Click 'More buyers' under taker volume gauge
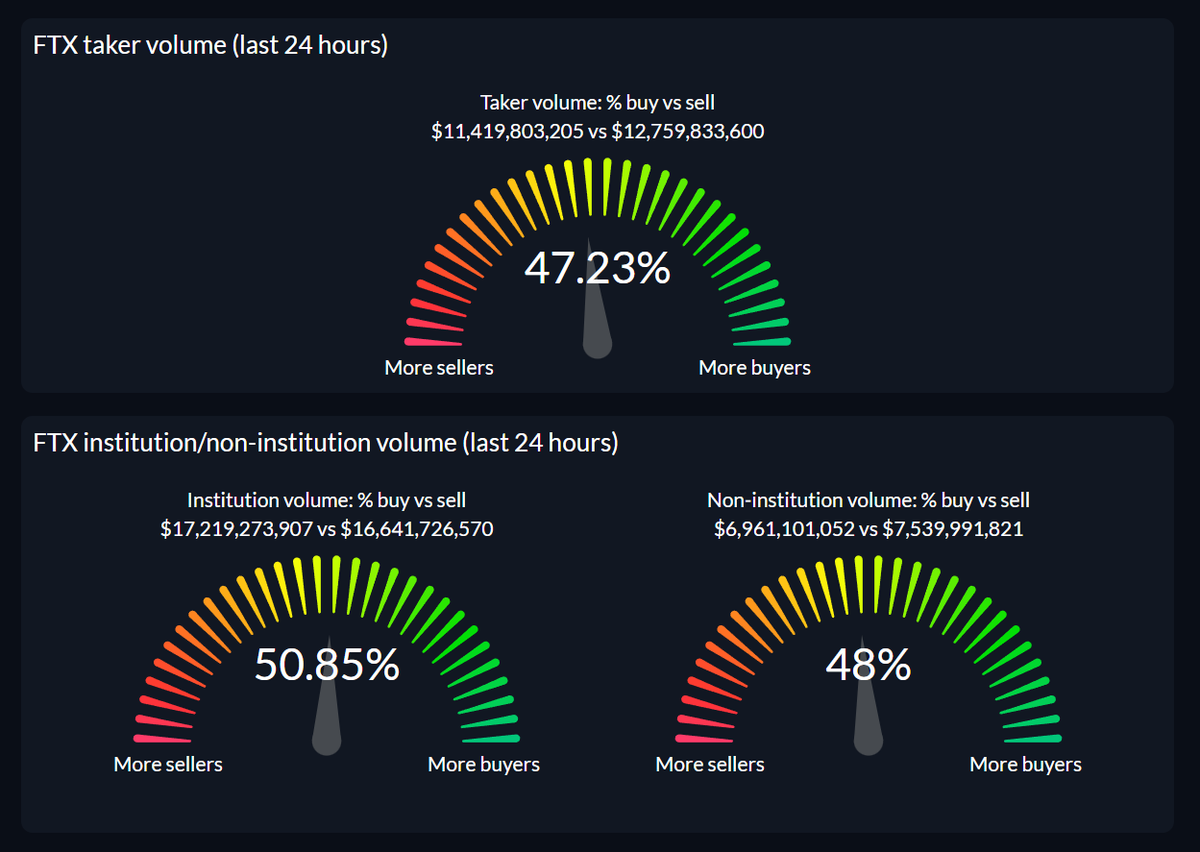 [755, 368]
